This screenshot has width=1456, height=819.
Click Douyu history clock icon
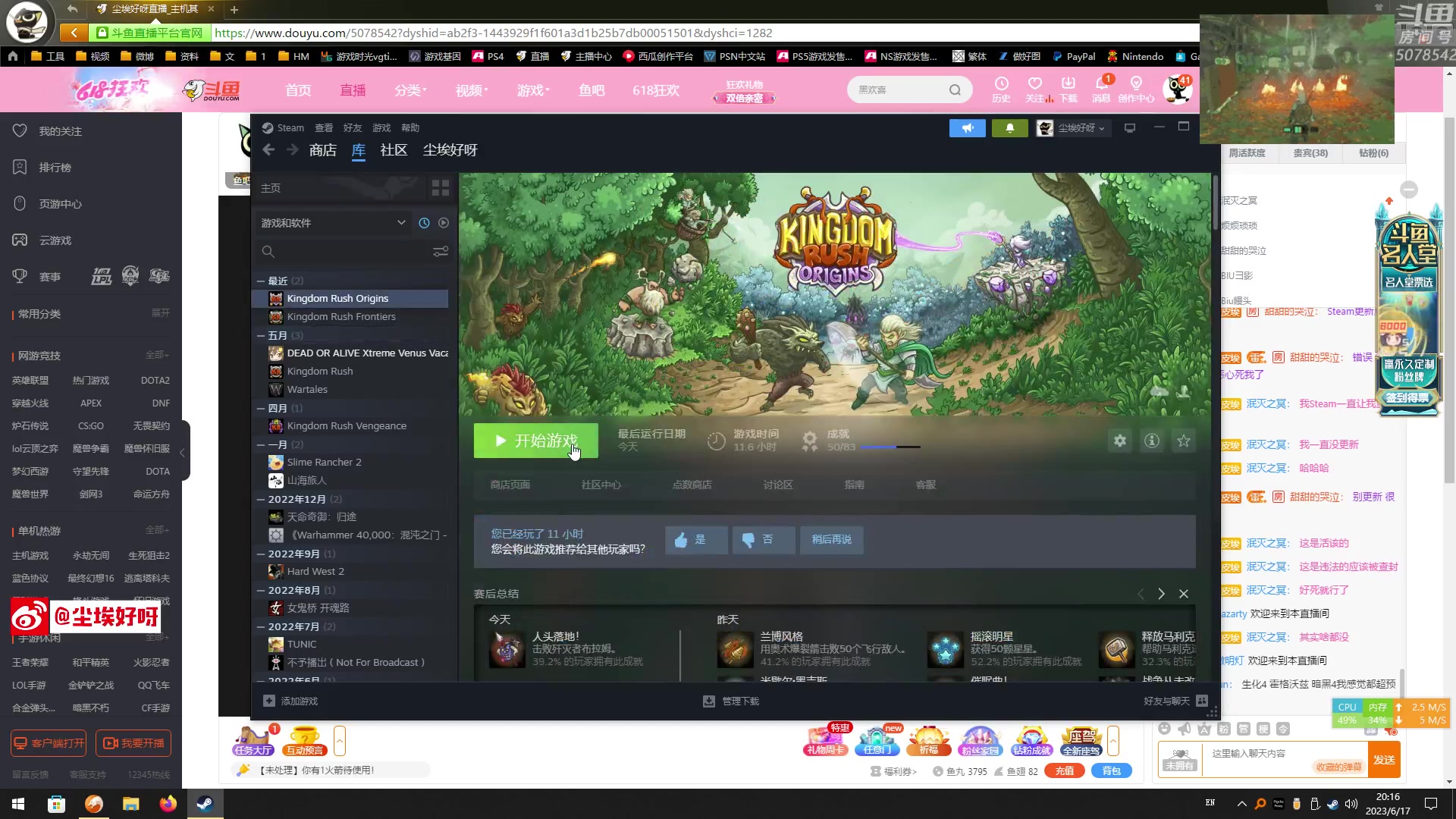coord(1001,89)
